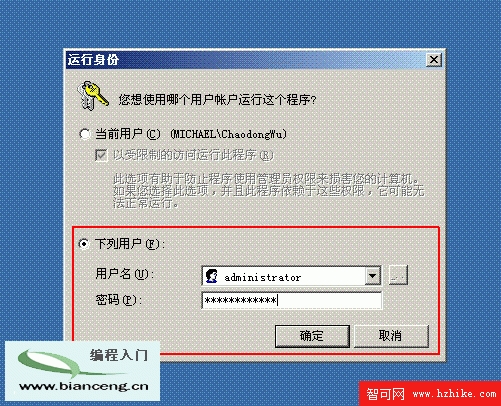
Task: Open the www.hzhike.com link
Action: tap(454, 394)
